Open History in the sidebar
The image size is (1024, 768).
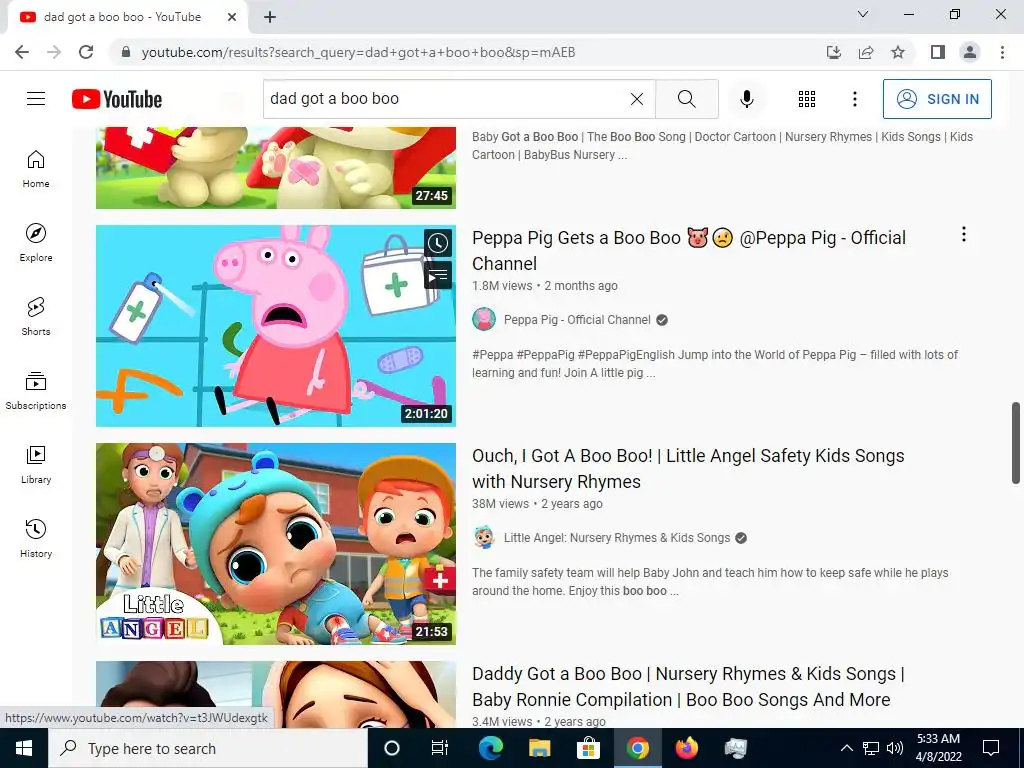[x=36, y=538]
